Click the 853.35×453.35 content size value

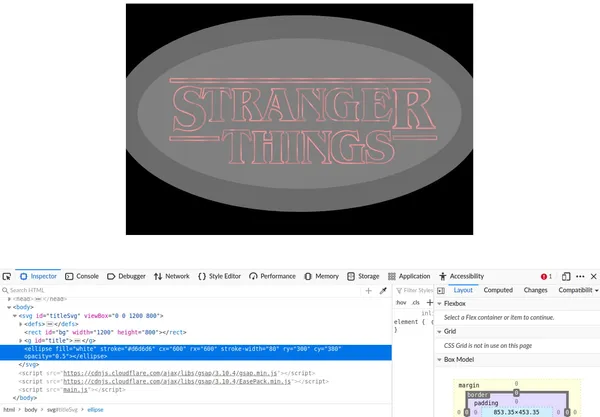(x=516, y=412)
